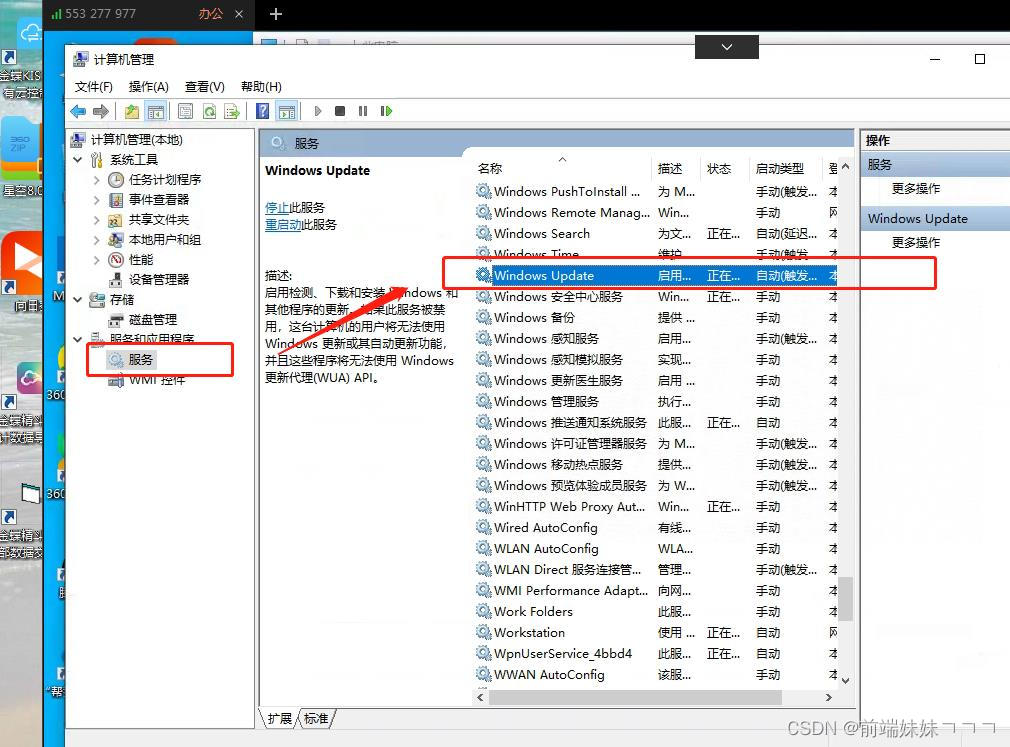Screen dimensions: 1010x747
Task: Toggle the Action pane toolbar icon
Action: click(x=287, y=111)
